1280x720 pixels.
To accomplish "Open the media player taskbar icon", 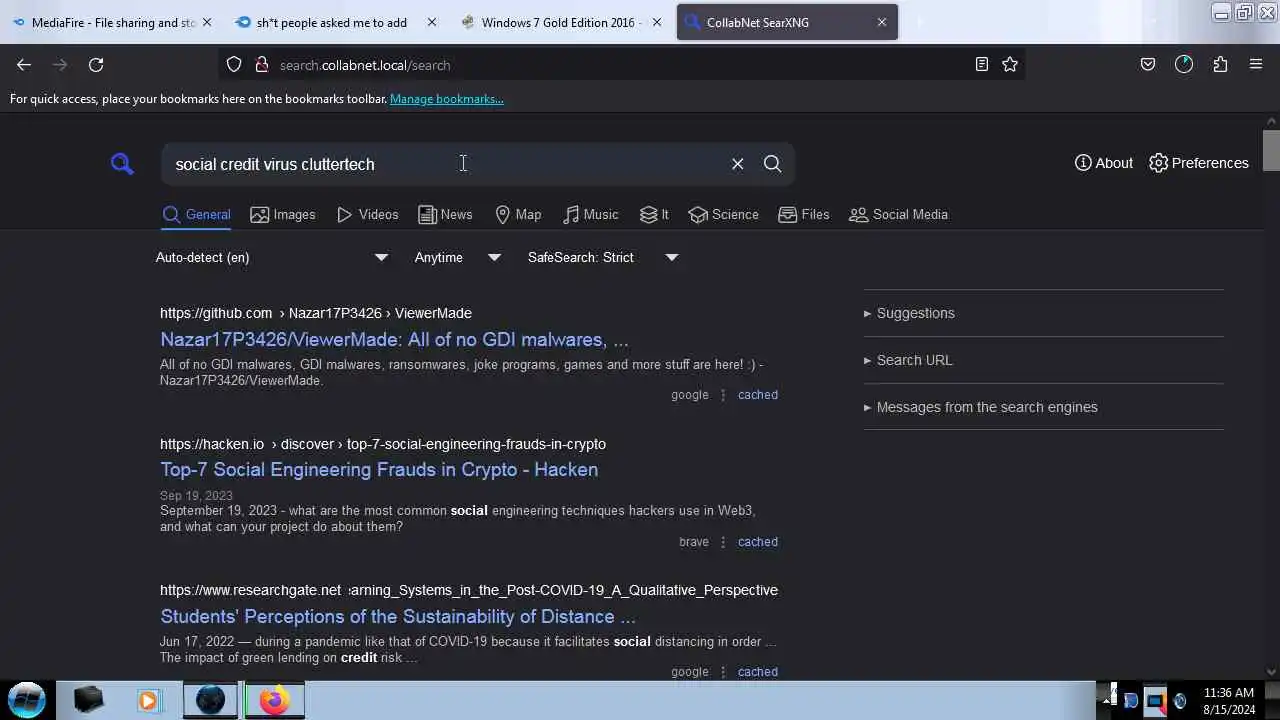I will tap(148, 700).
